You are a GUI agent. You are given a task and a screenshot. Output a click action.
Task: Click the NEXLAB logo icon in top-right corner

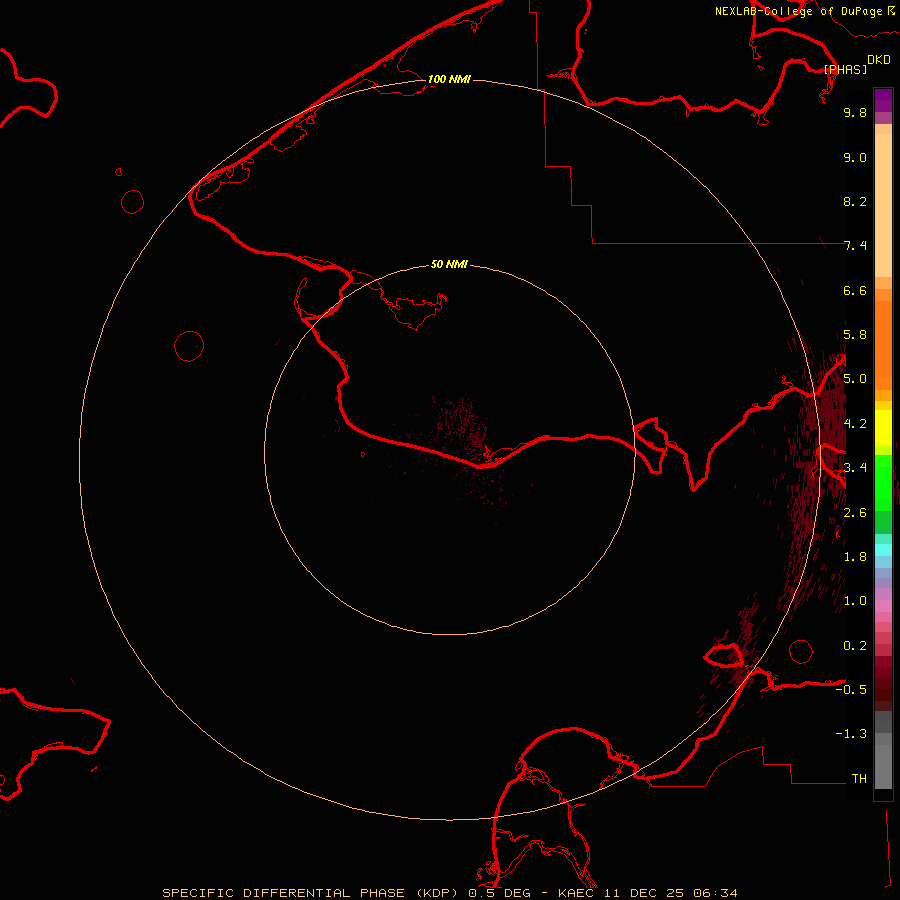pyautogui.click(x=891, y=10)
